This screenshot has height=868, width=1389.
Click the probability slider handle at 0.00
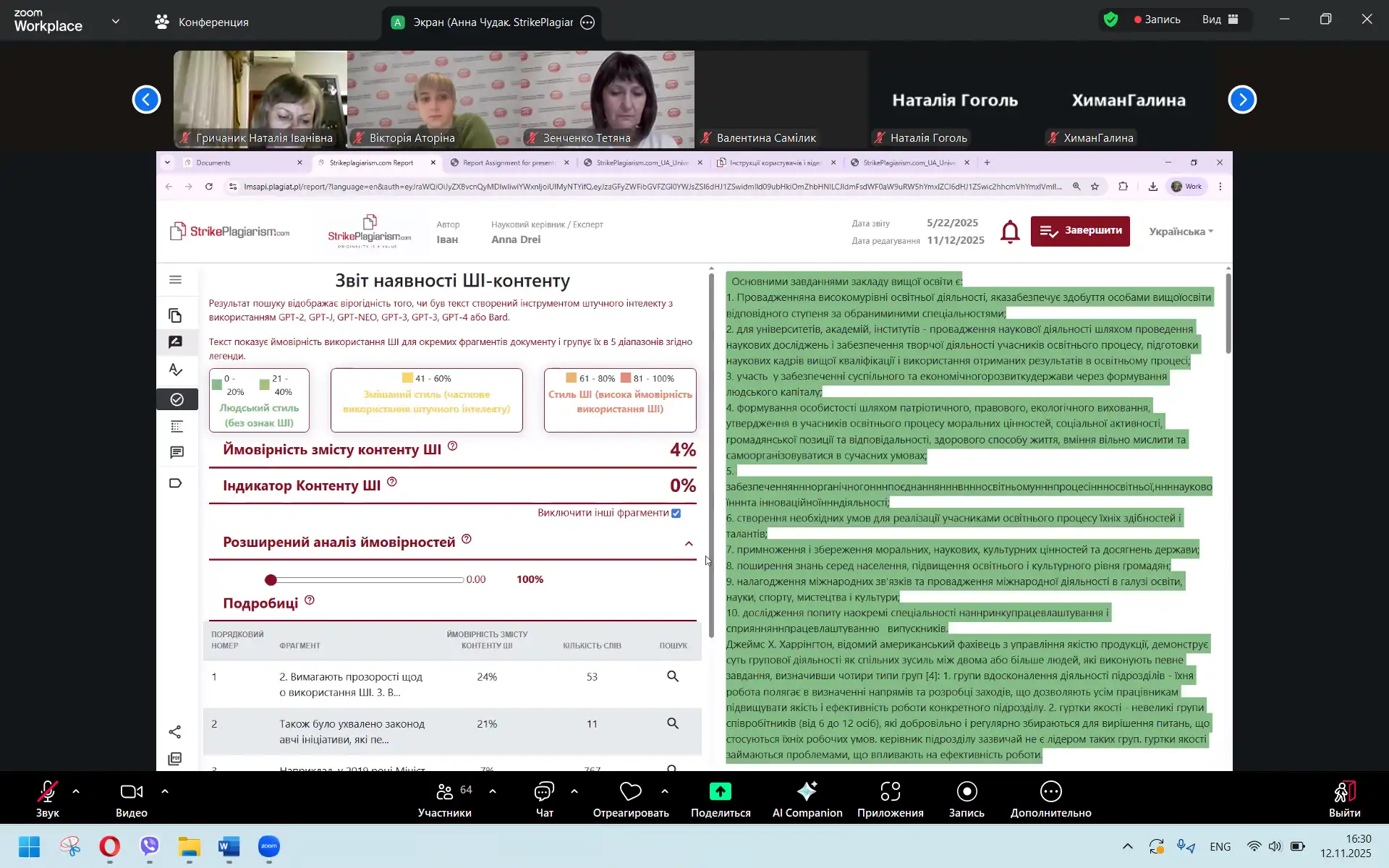coord(271,580)
